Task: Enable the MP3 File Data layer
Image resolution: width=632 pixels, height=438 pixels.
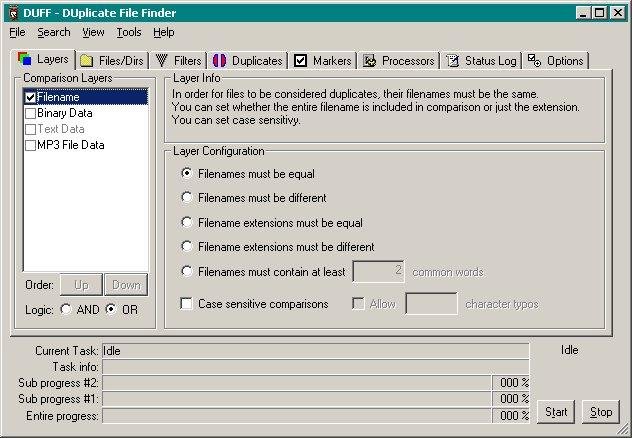Action: click(x=30, y=146)
